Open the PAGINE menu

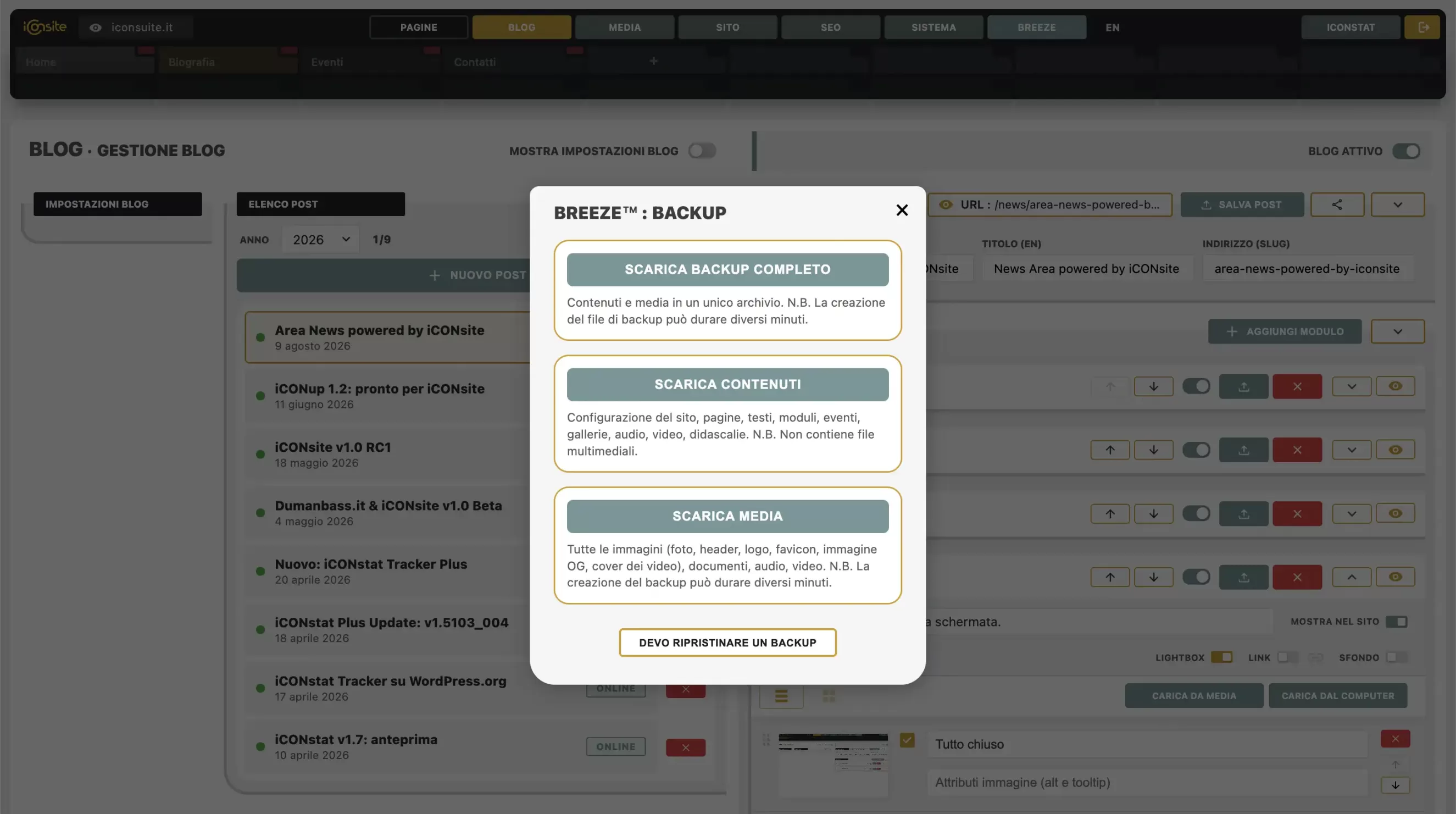418,27
